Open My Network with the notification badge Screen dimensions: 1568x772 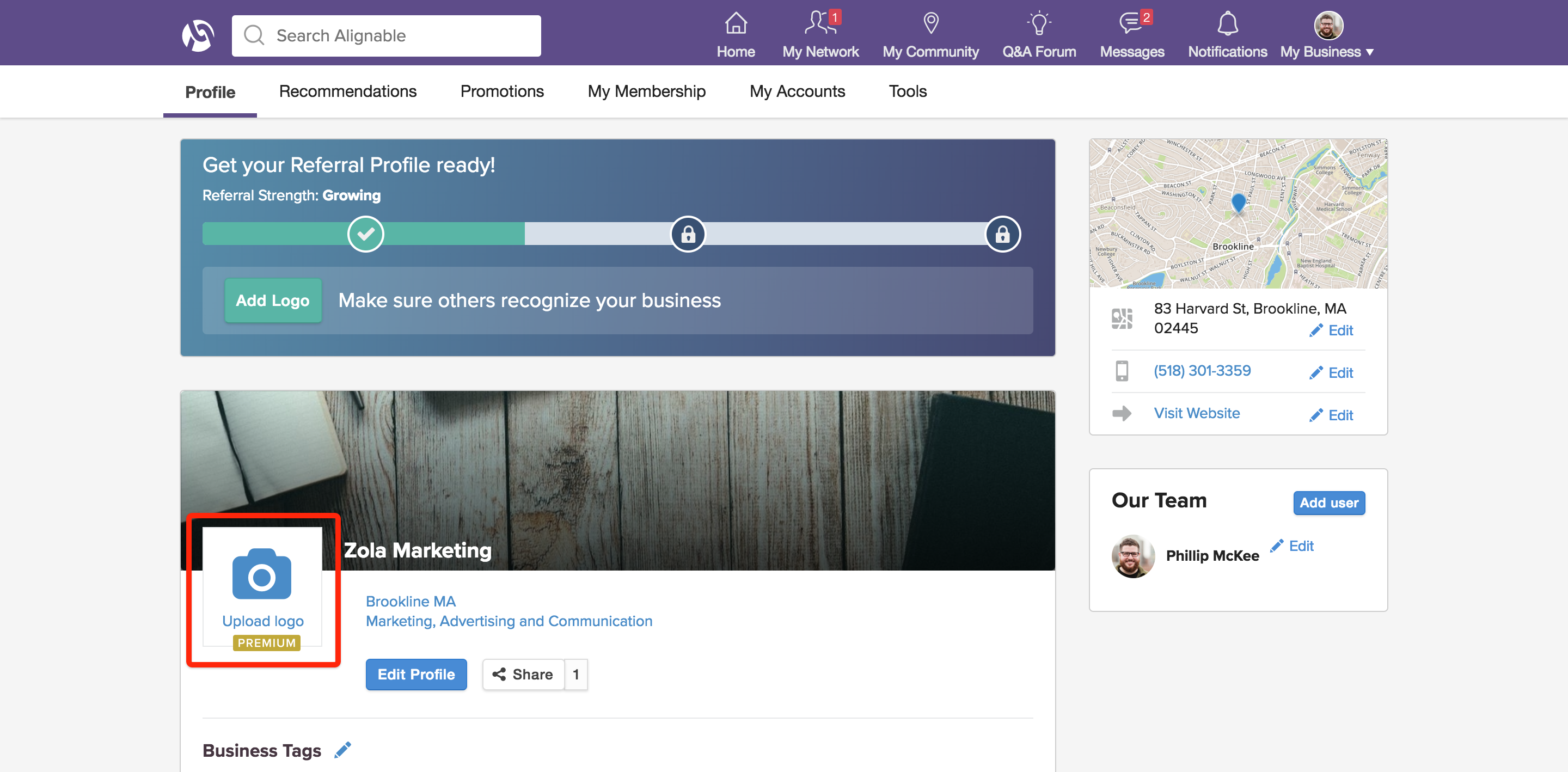(820, 35)
